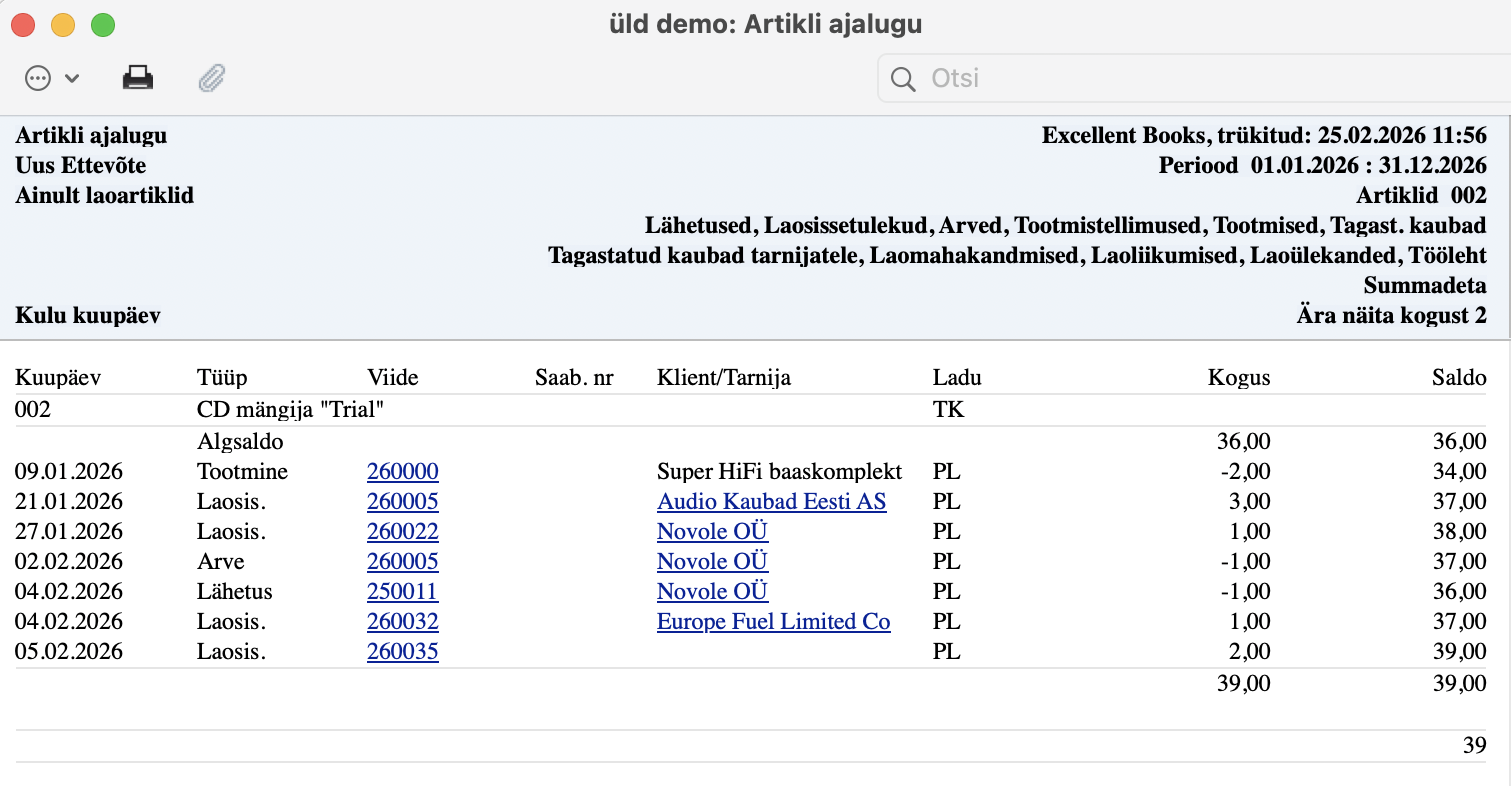Open Novole OÜ on the Arve row
The width and height of the screenshot is (1511, 786).
(712, 562)
